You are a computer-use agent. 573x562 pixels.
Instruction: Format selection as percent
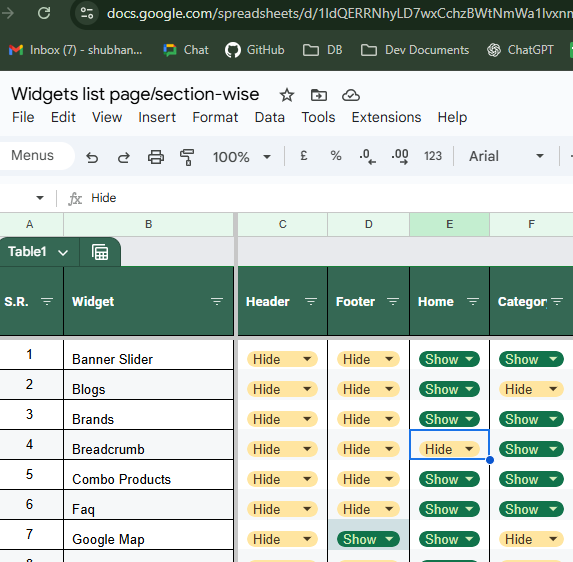pos(336,156)
